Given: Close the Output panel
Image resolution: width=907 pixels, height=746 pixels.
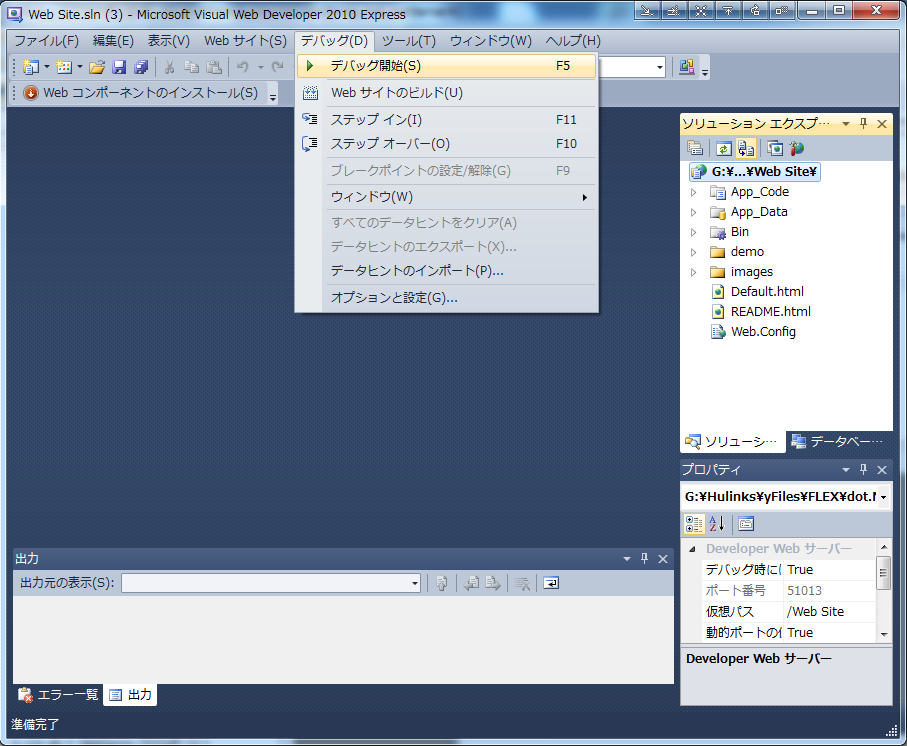Looking at the screenshot, I should (x=663, y=559).
